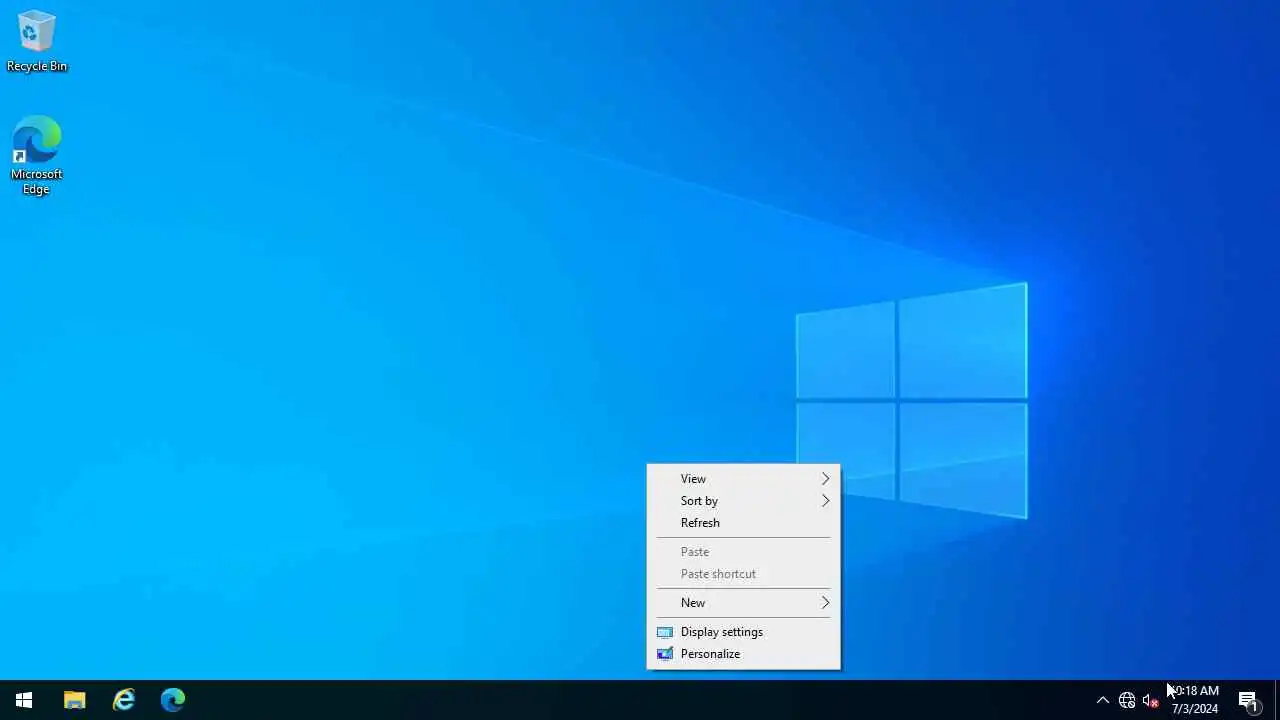Open the network status tray icon
Viewport: 1280px width, 720px height.
[x=1127, y=700]
